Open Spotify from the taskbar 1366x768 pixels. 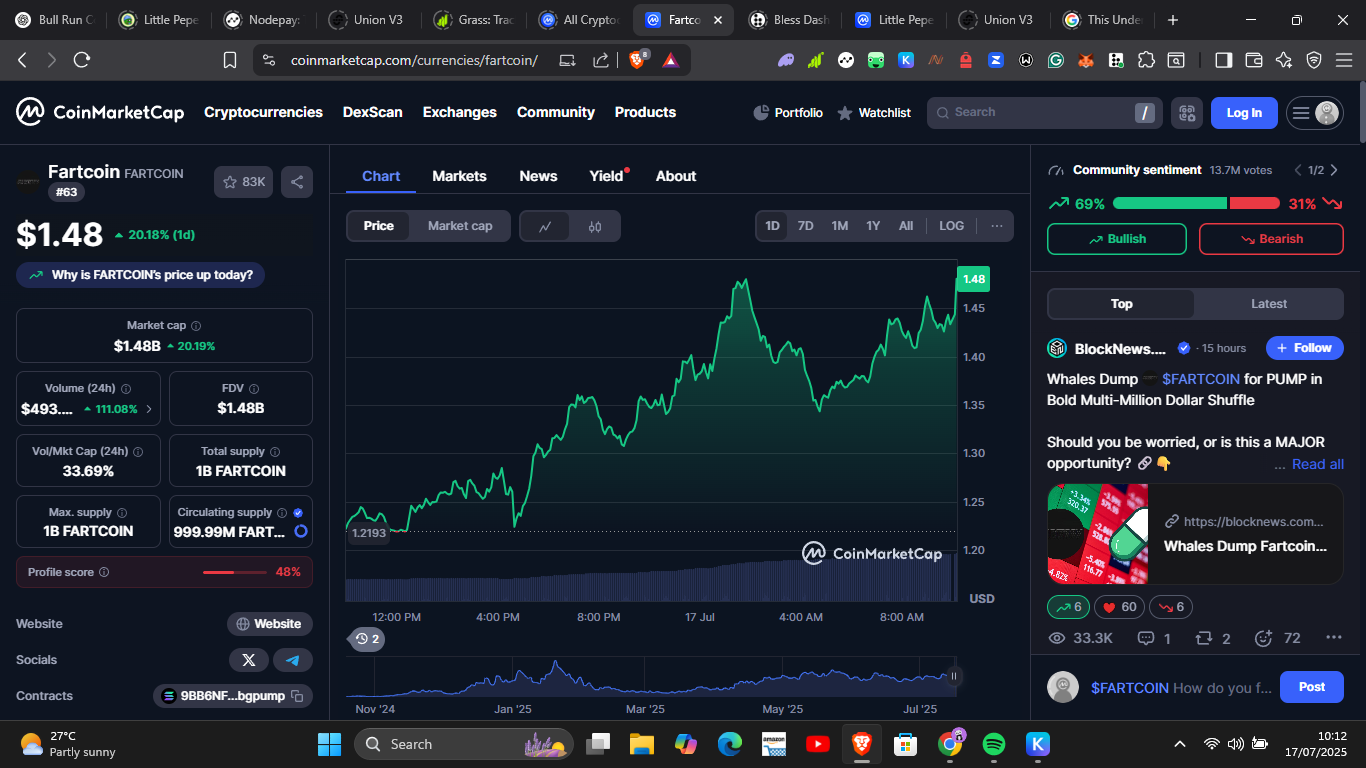(994, 744)
